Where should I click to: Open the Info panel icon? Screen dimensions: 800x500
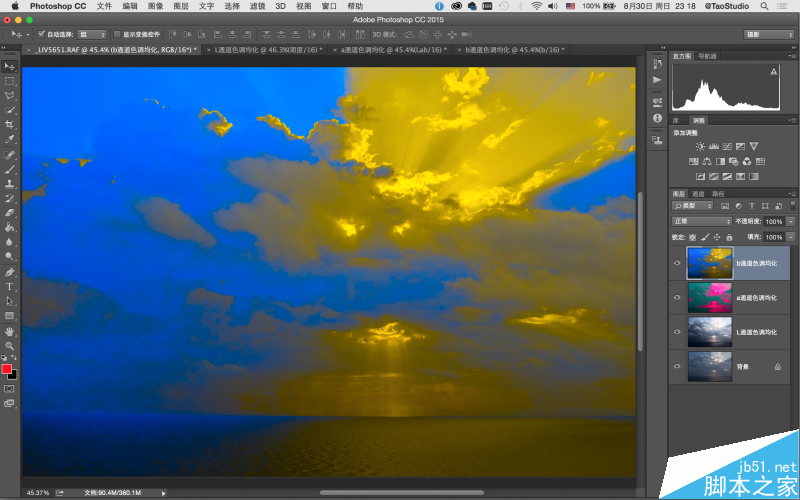point(657,118)
